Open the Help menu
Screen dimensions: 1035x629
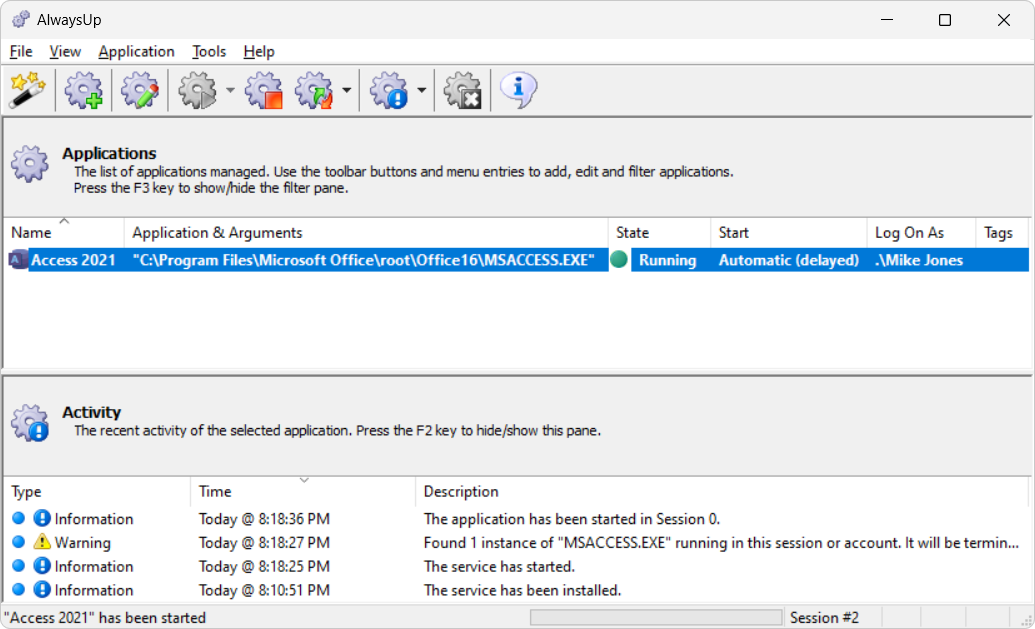[259, 51]
